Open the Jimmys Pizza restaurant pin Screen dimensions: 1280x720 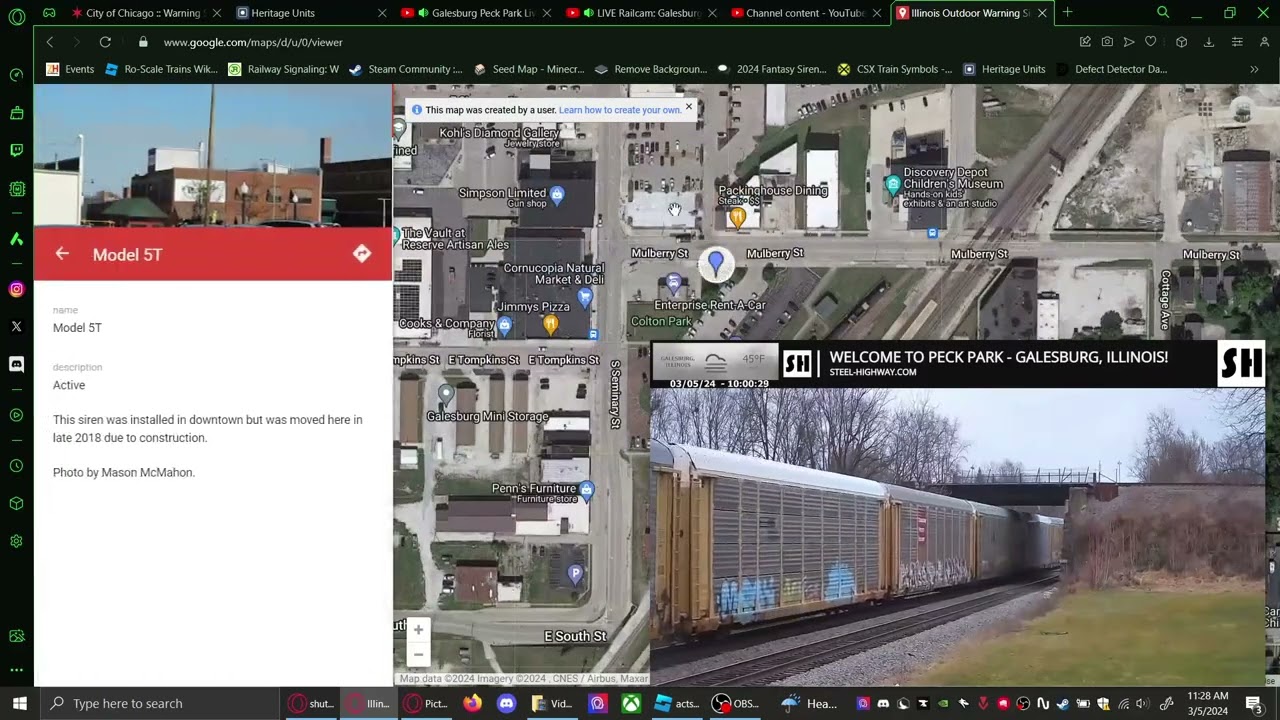pyautogui.click(x=550, y=324)
